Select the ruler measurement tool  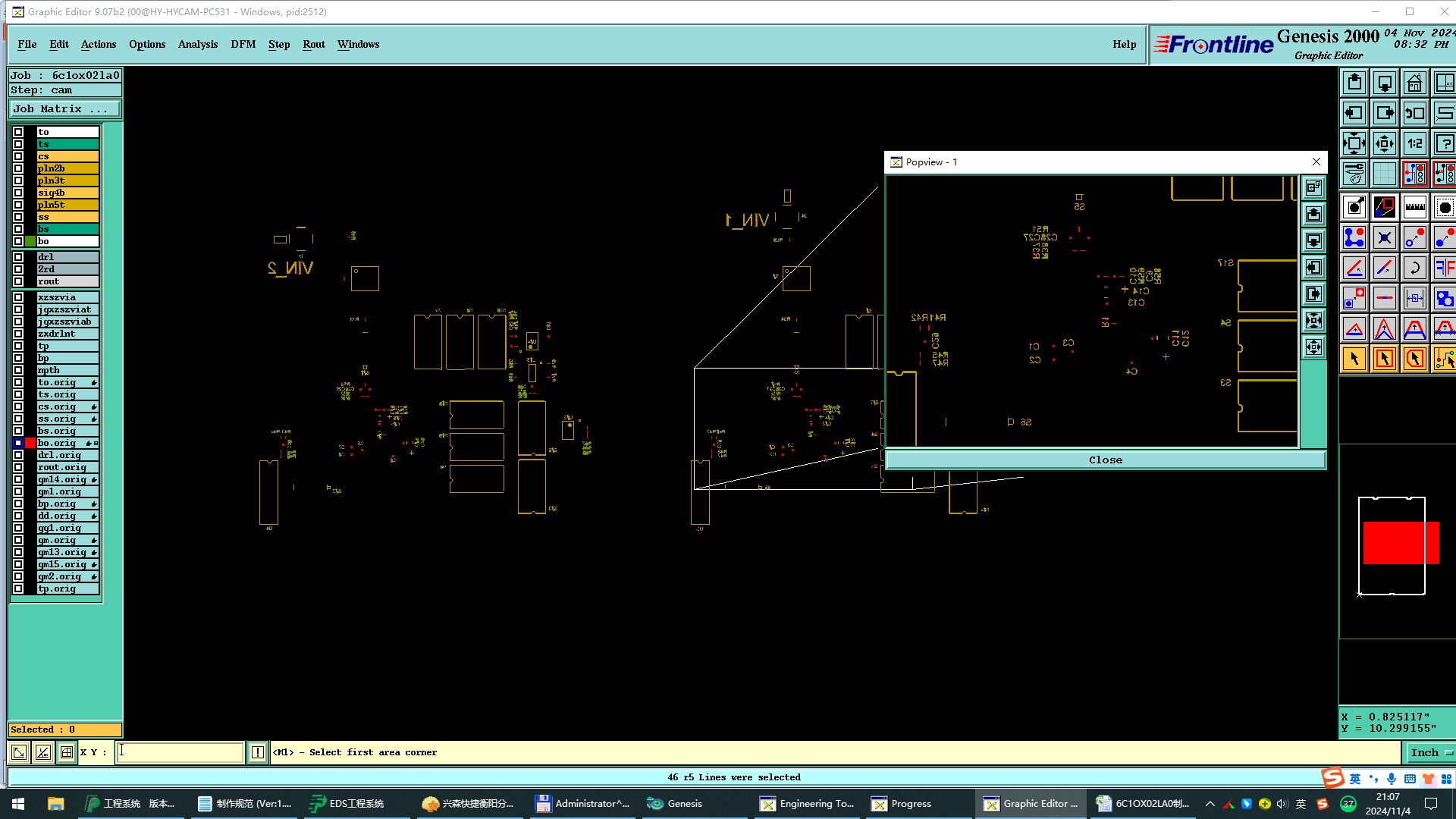1414,207
